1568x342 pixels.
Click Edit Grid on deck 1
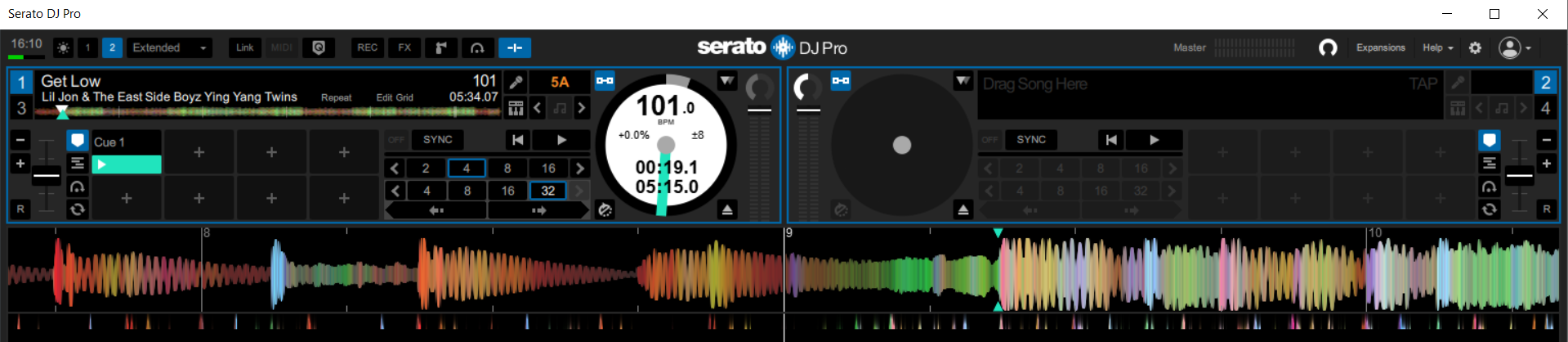[395, 97]
